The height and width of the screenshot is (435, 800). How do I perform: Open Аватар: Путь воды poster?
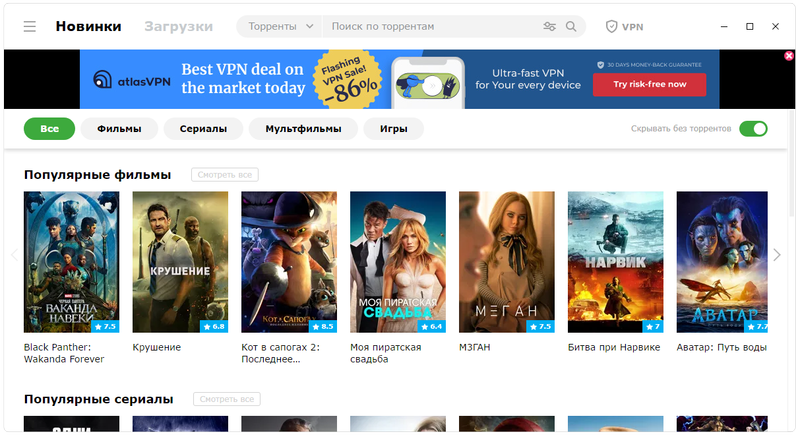coord(722,262)
